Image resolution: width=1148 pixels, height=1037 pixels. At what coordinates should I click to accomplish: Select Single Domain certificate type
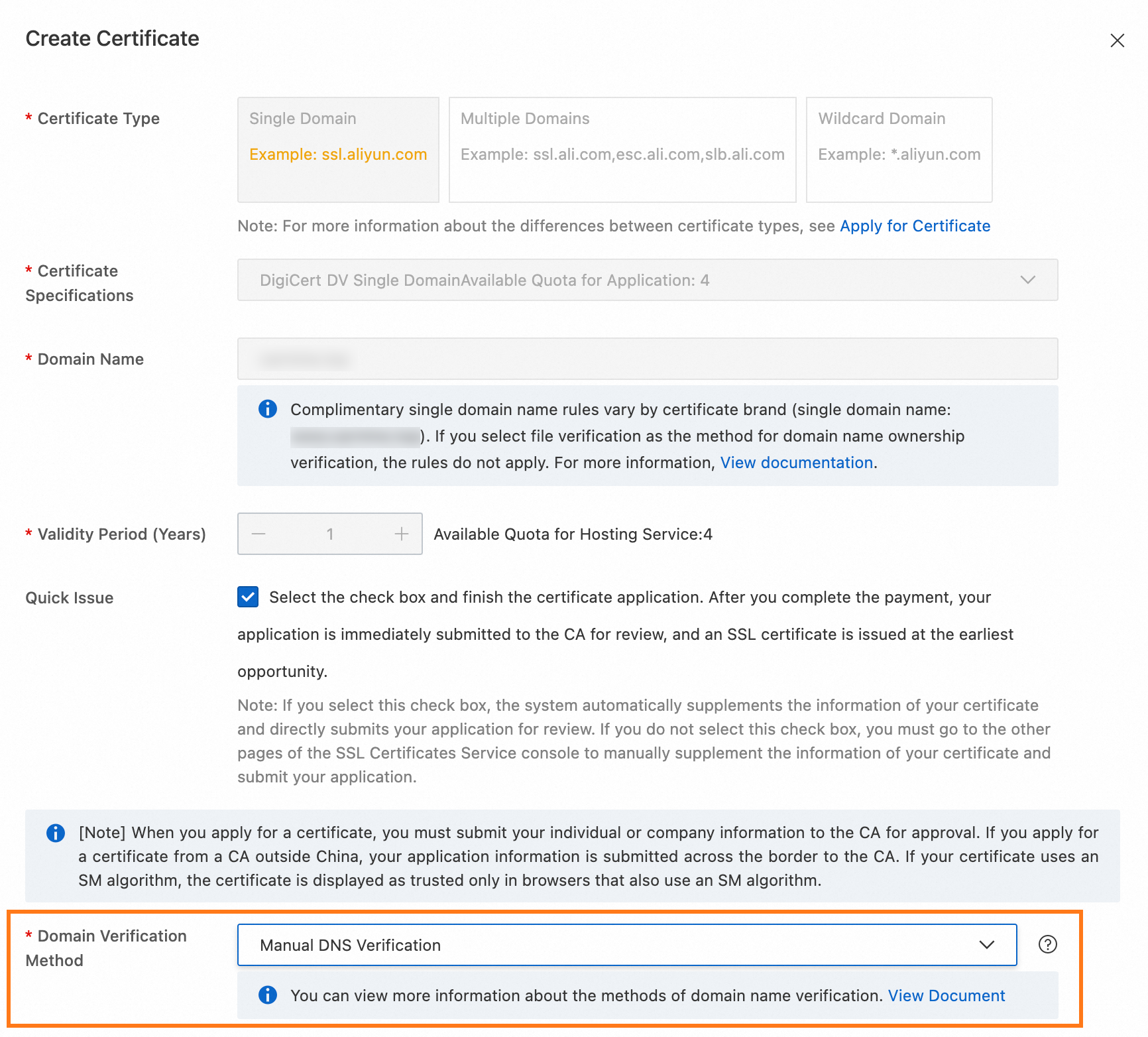(338, 149)
